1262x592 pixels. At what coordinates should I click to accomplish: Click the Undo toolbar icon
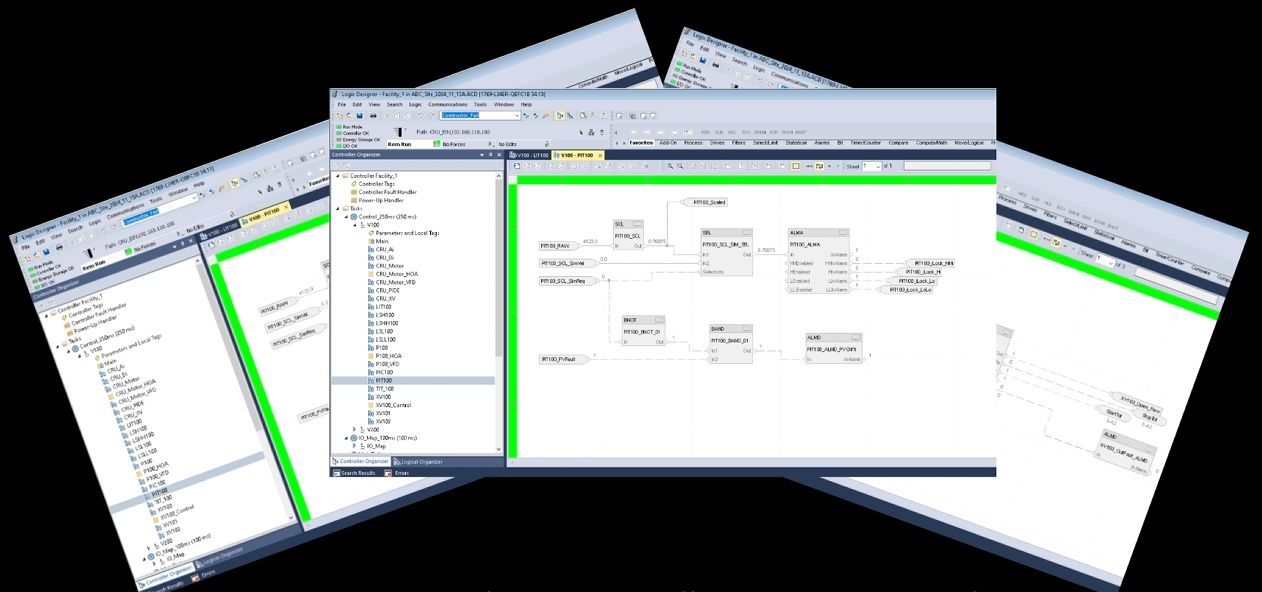point(420,116)
